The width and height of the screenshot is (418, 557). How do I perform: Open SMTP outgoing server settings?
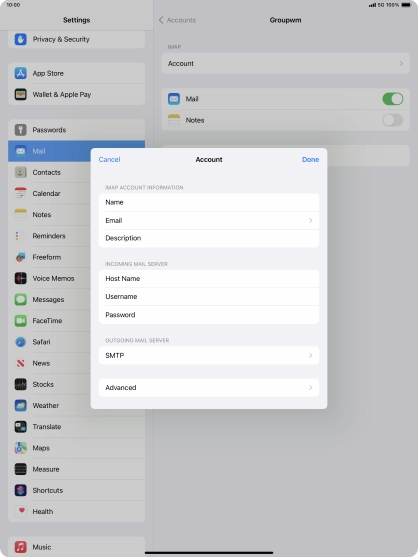(x=209, y=355)
